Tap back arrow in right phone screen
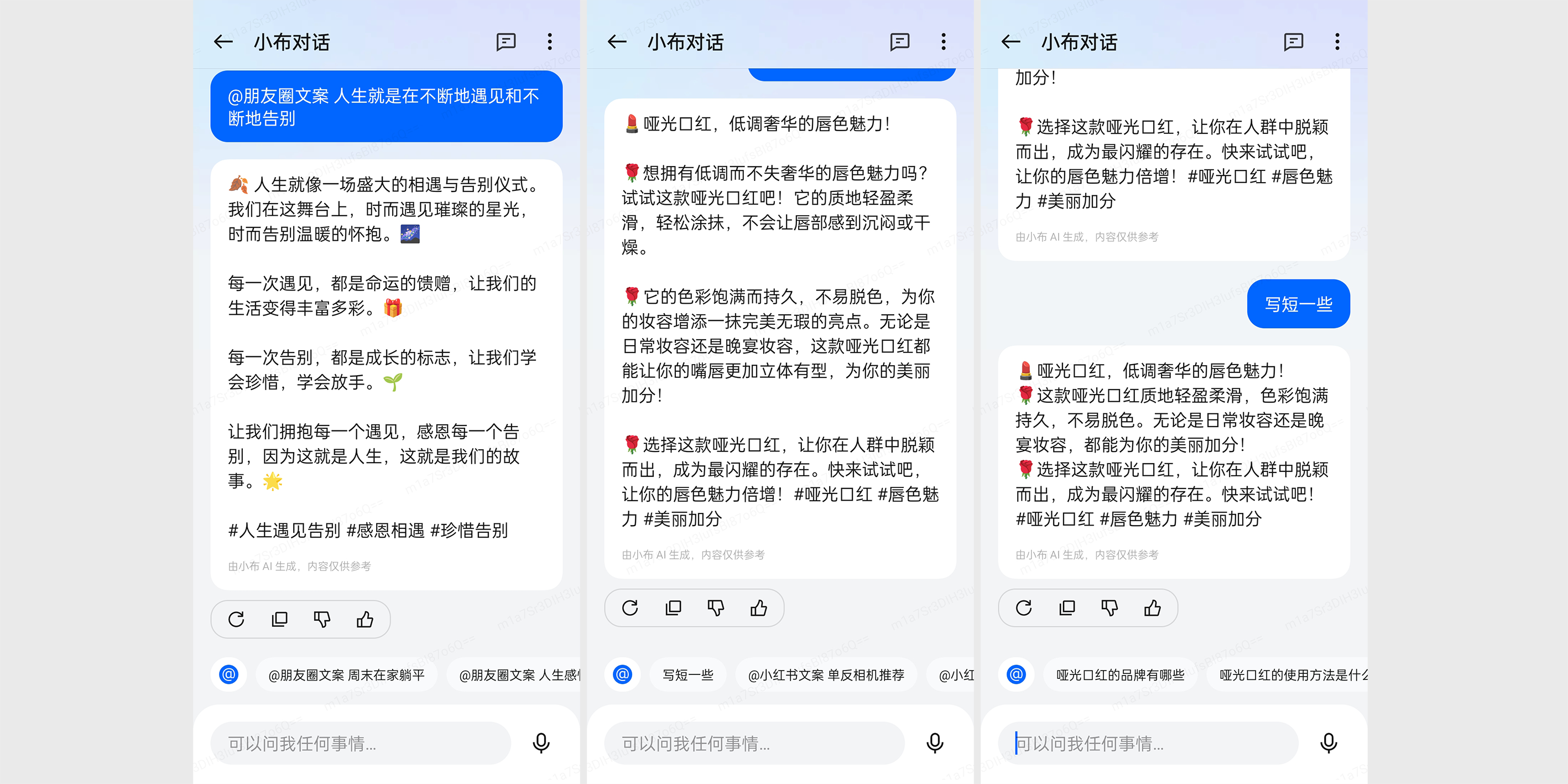This screenshot has height=784, width=1568. click(1010, 42)
